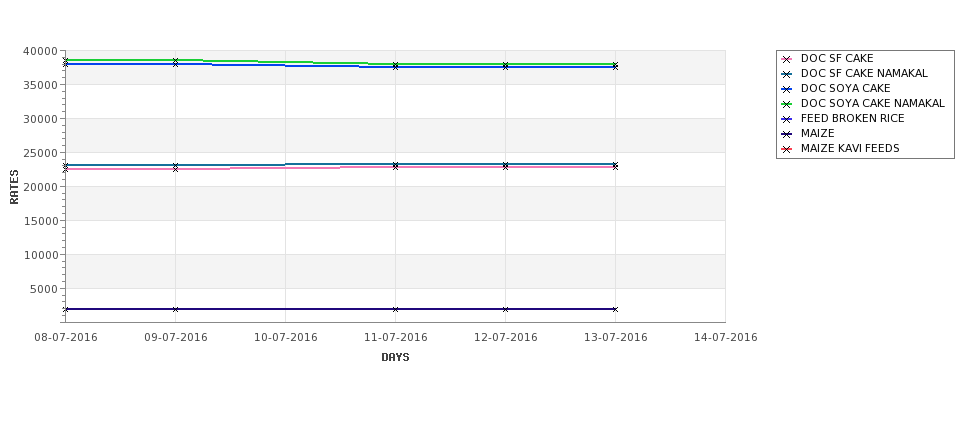
Task: Select the DOC SF CAKE legend label
Action: point(836,59)
